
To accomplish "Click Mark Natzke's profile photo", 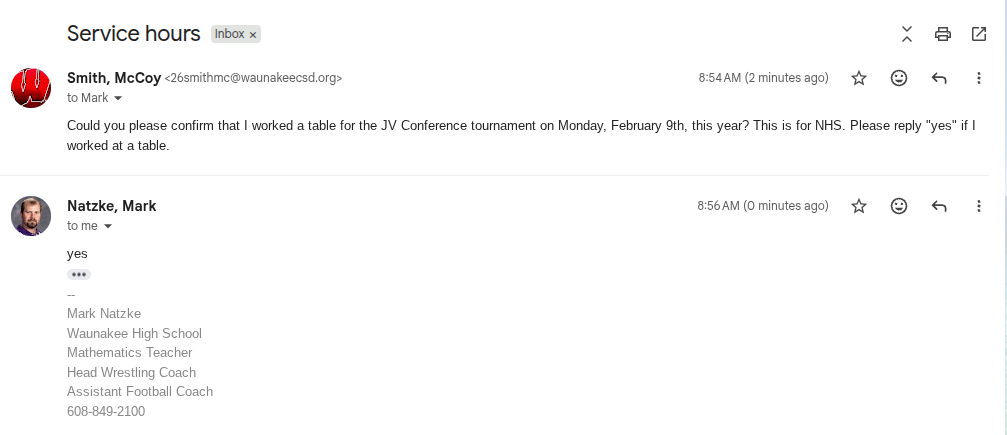I will [x=31, y=215].
